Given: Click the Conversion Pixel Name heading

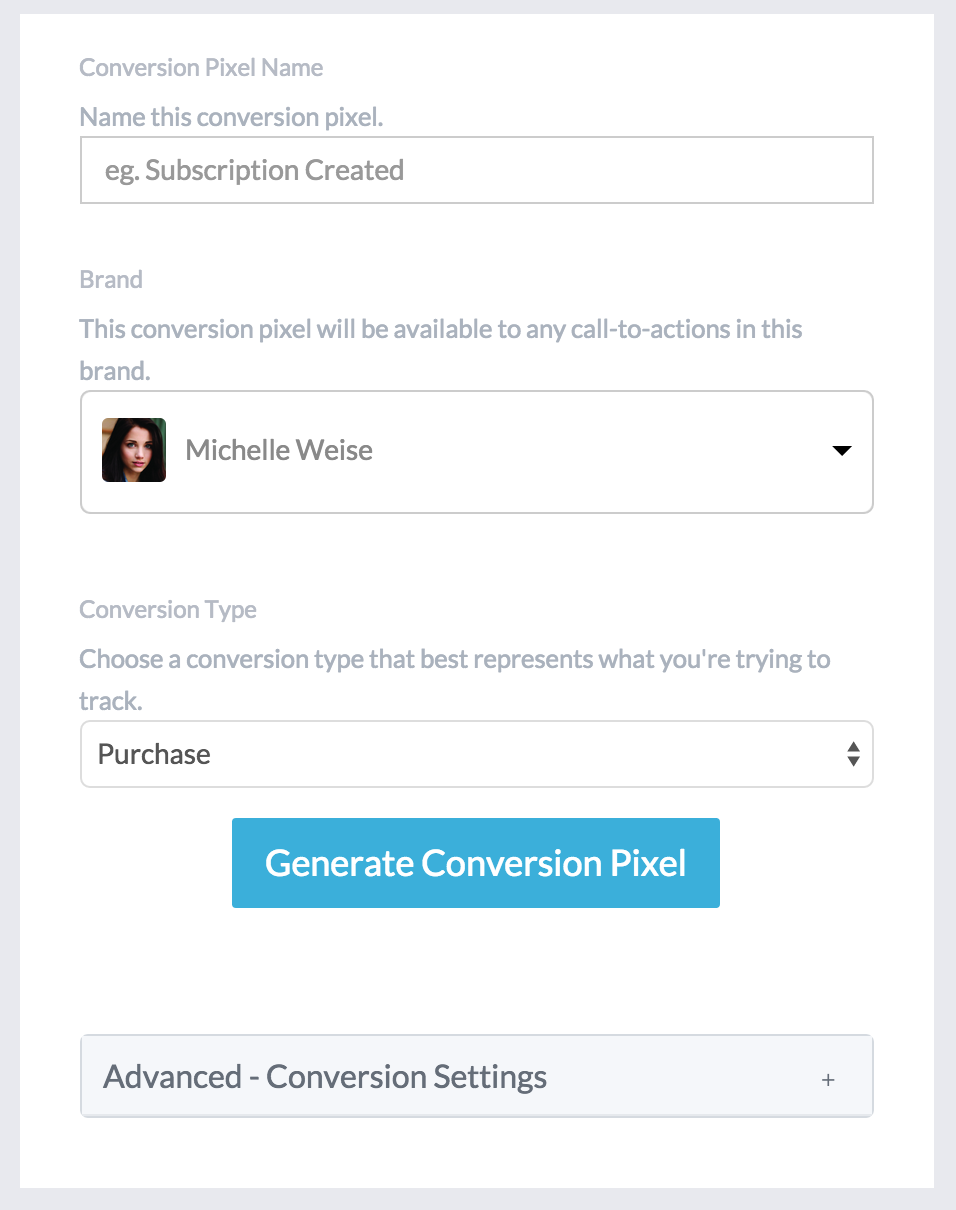Looking at the screenshot, I should [201, 67].
